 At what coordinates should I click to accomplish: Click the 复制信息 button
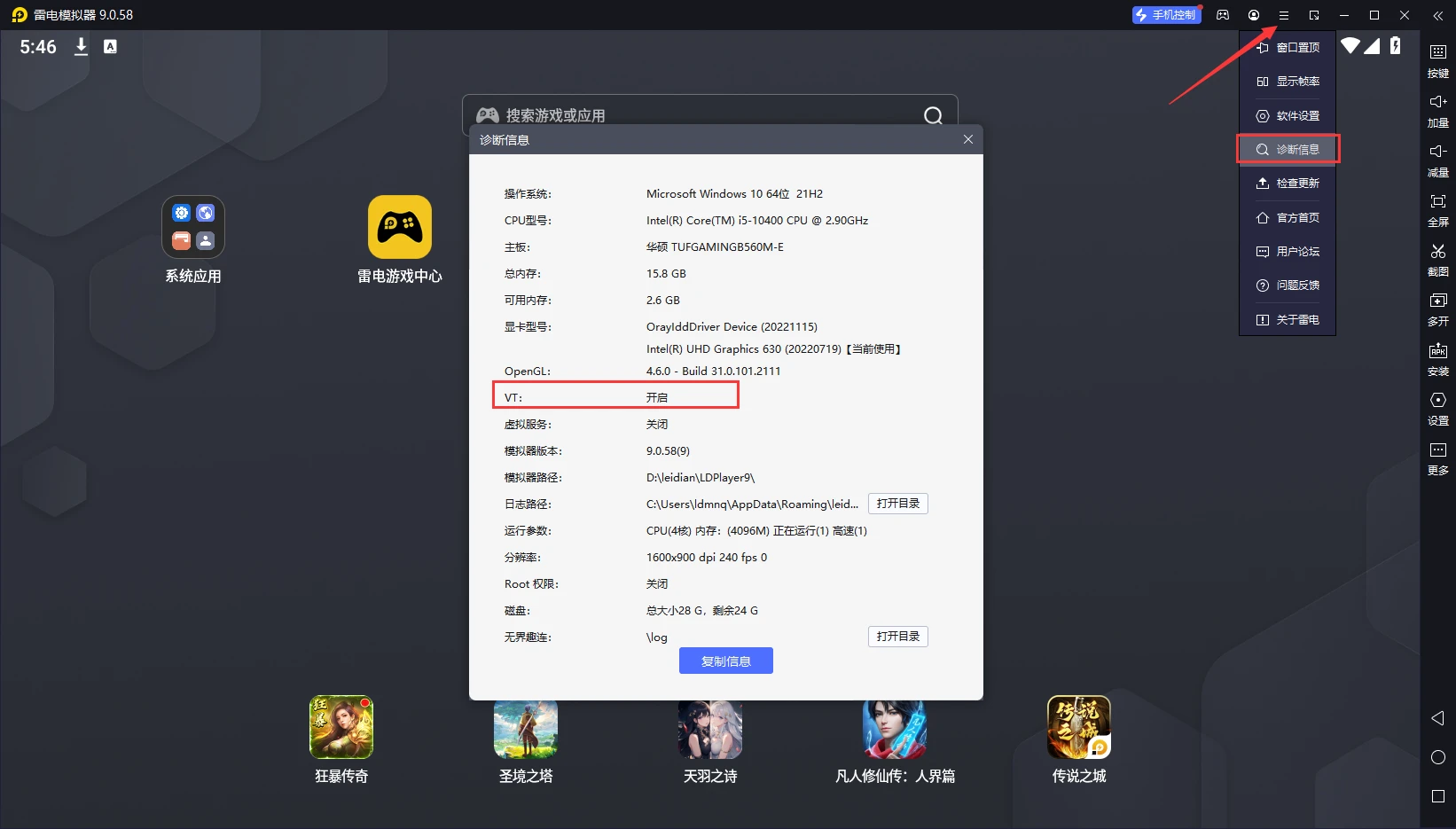pyautogui.click(x=726, y=661)
